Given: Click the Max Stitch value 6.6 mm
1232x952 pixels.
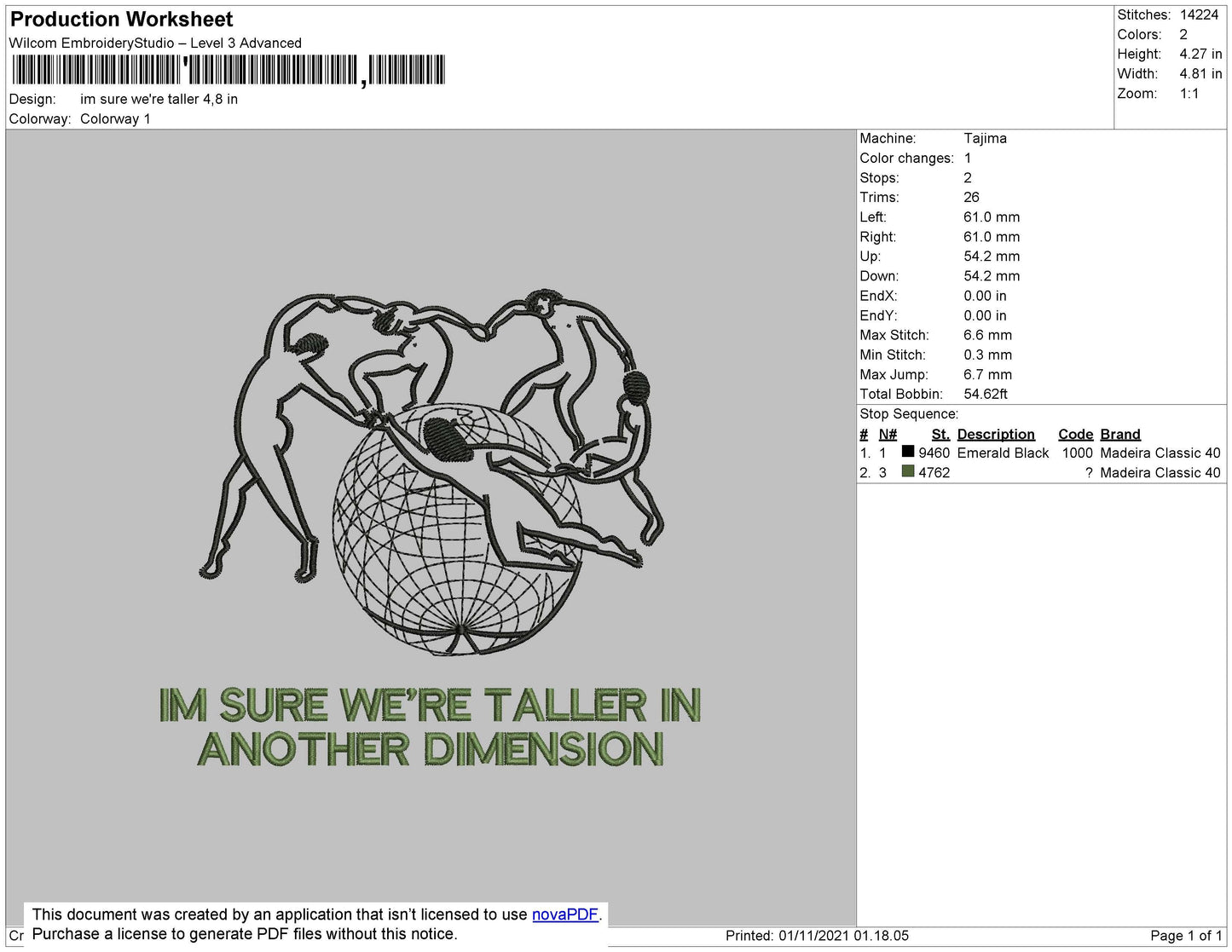Looking at the screenshot, I should (x=987, y=335).
